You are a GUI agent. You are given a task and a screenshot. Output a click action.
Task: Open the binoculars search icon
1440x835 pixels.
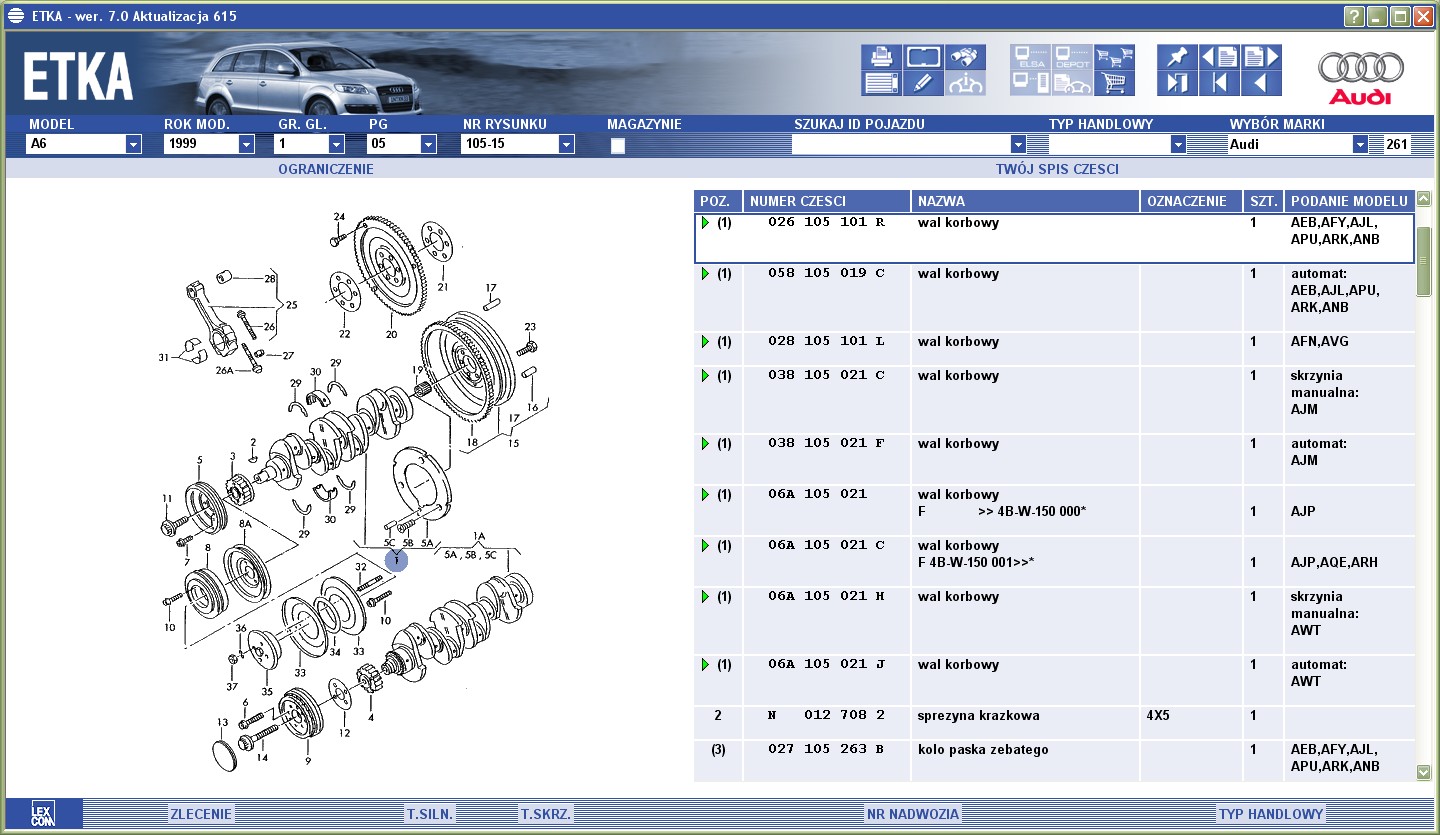coord(965,57)
